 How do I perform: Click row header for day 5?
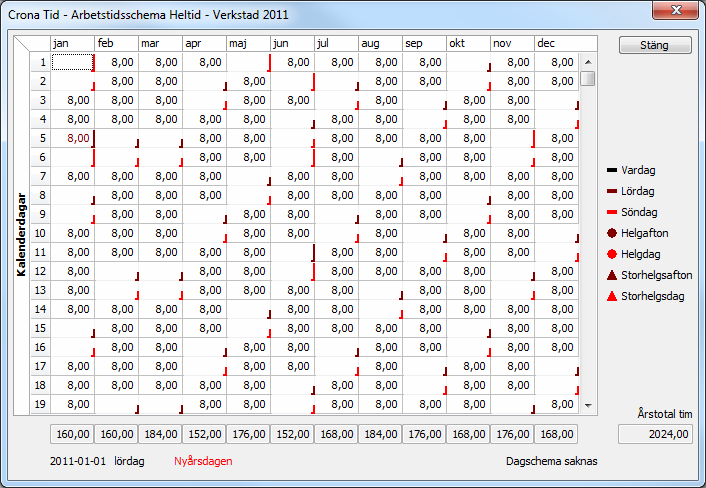coord(40,138)
